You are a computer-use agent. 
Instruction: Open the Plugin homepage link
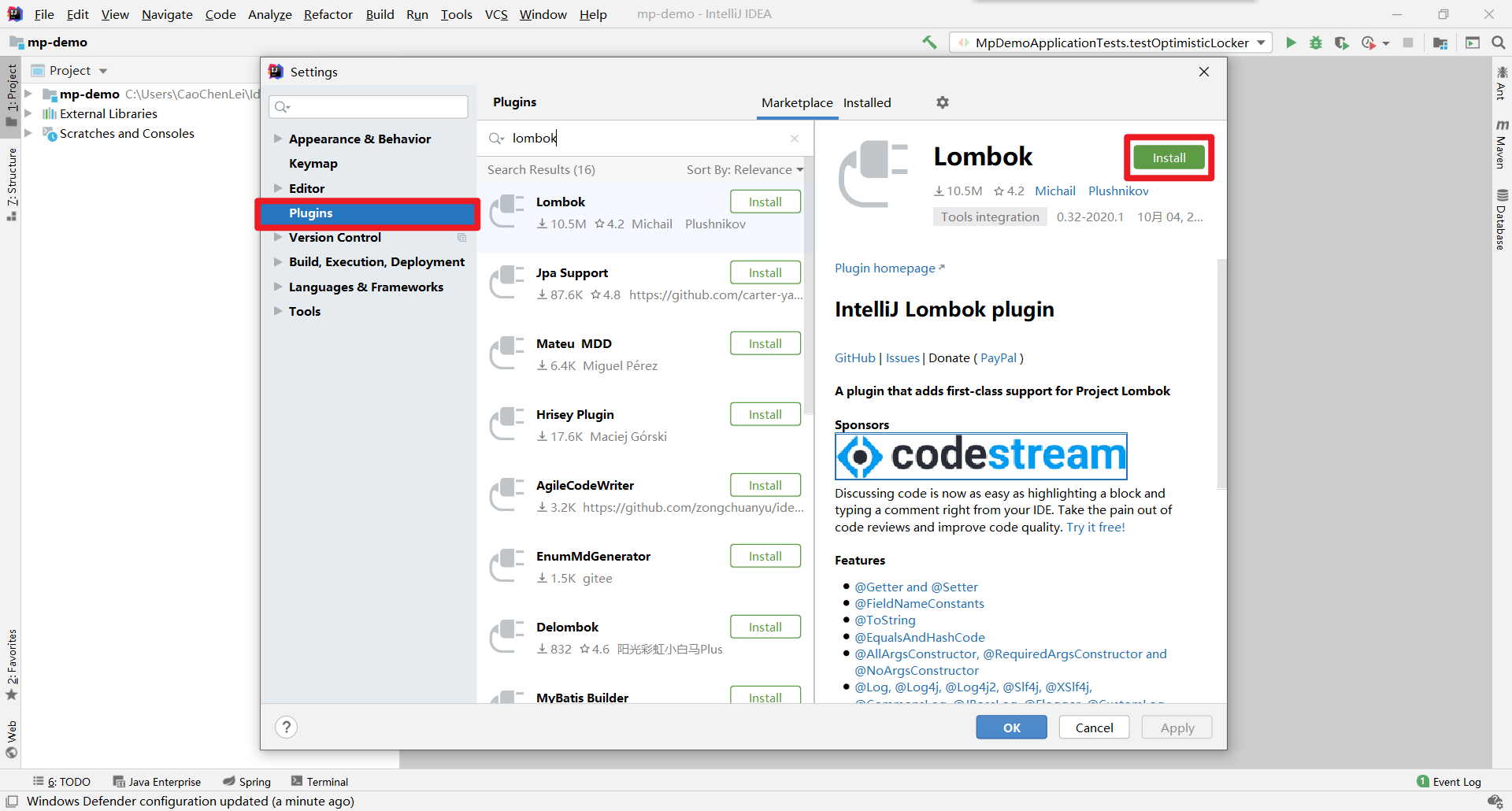[x=889, y=268]
